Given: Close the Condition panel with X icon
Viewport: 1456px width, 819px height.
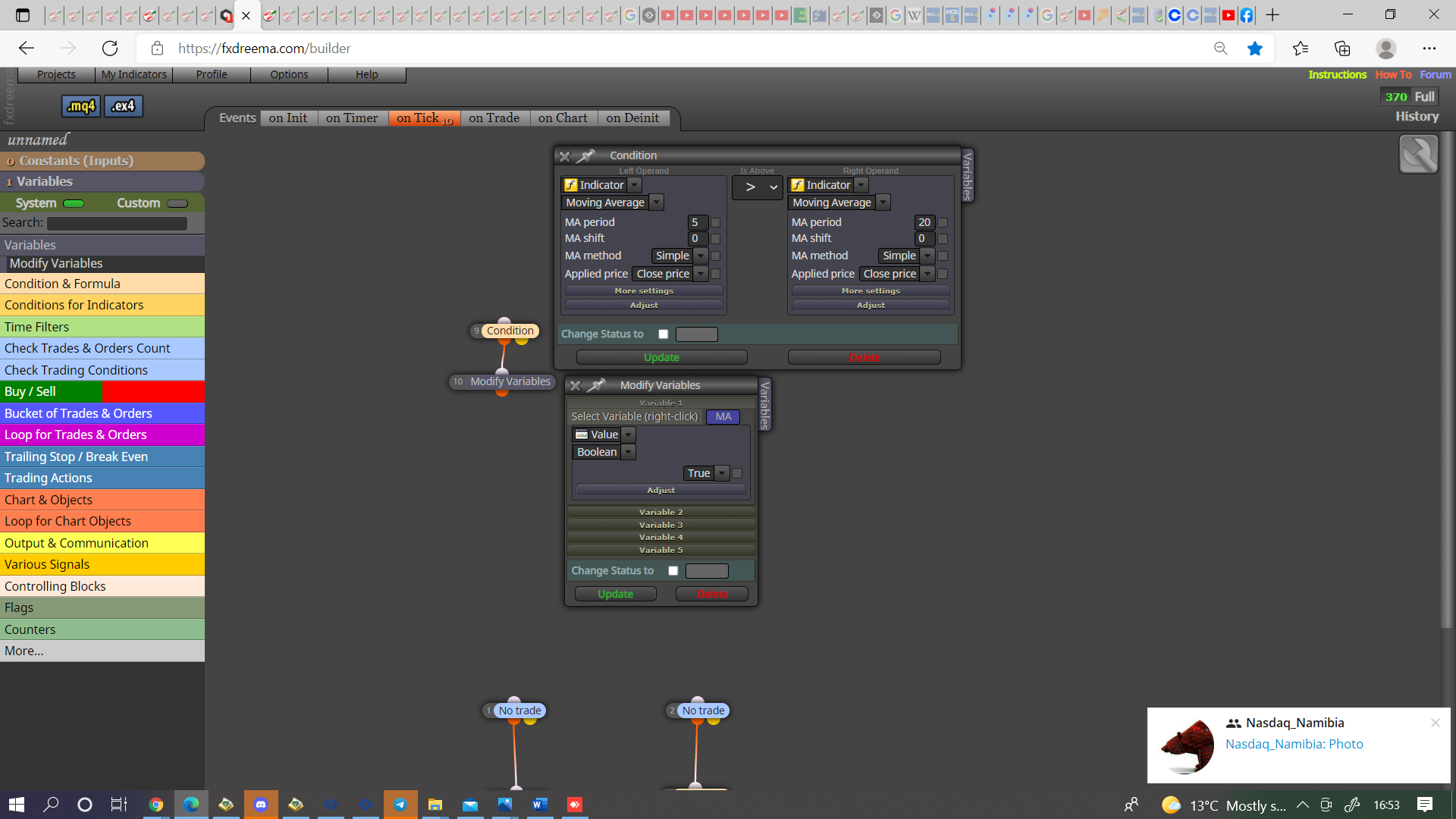Looking at the screenshot, I should click(564, 156).
